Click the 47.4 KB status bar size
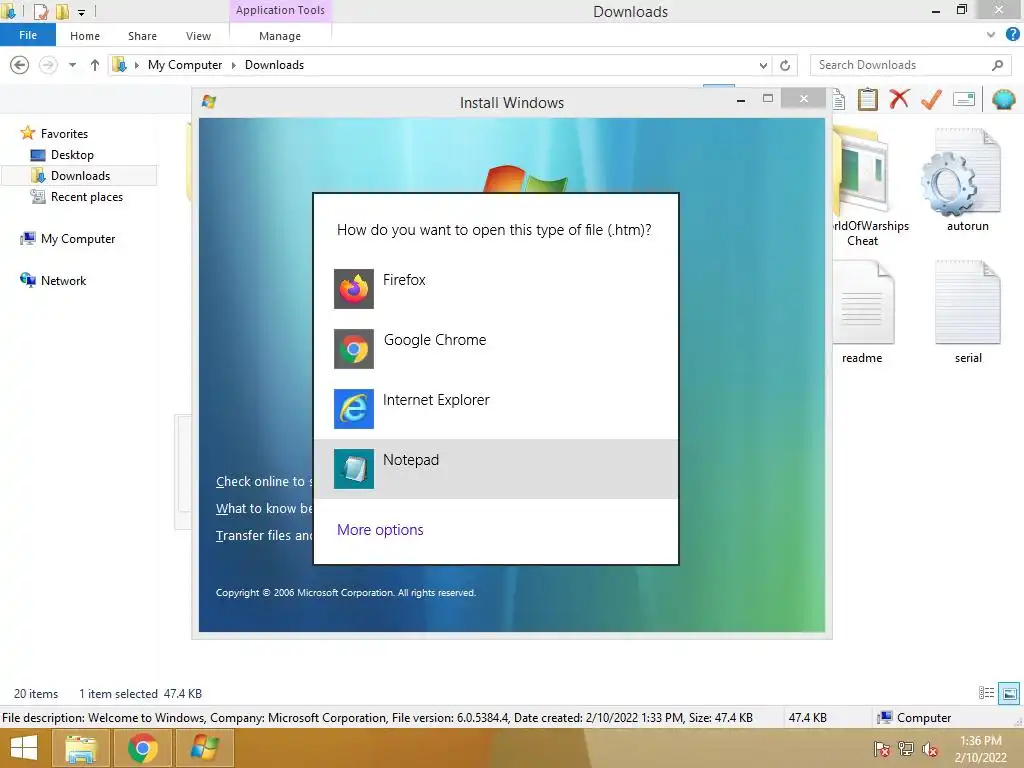 click(x=808, y=718)
